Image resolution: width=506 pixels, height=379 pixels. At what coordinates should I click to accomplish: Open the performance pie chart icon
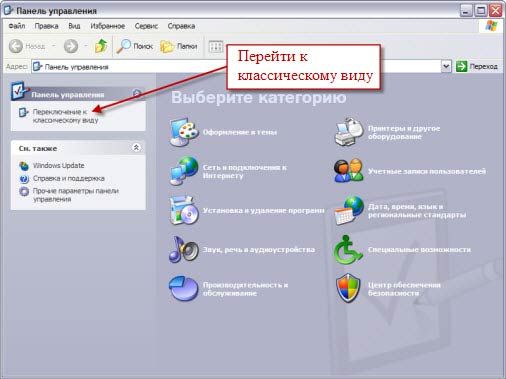pyautogui.click(x=183, y=288)
